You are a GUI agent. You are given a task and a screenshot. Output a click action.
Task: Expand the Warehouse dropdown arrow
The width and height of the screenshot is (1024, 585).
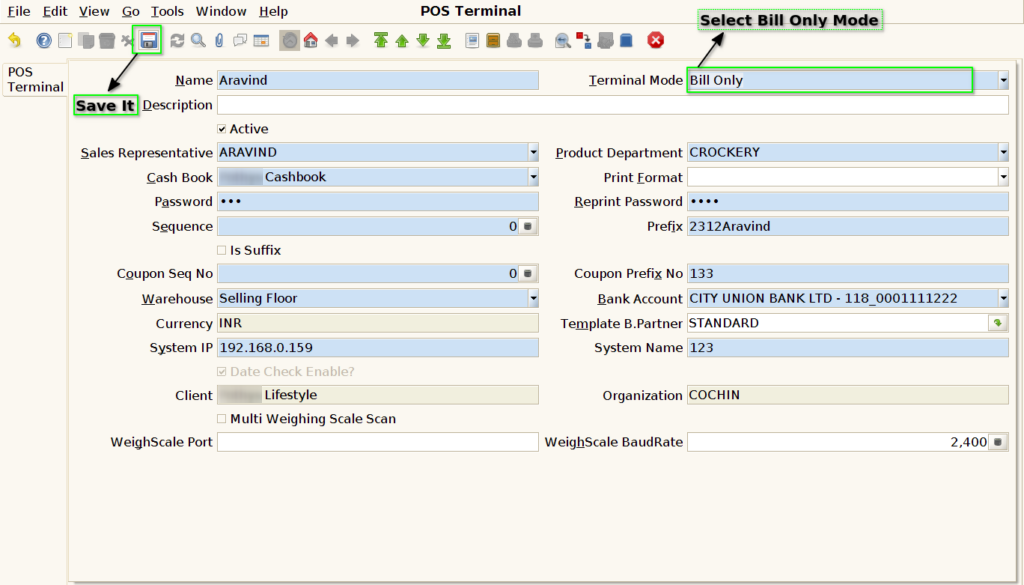click(x=534, y=298)
